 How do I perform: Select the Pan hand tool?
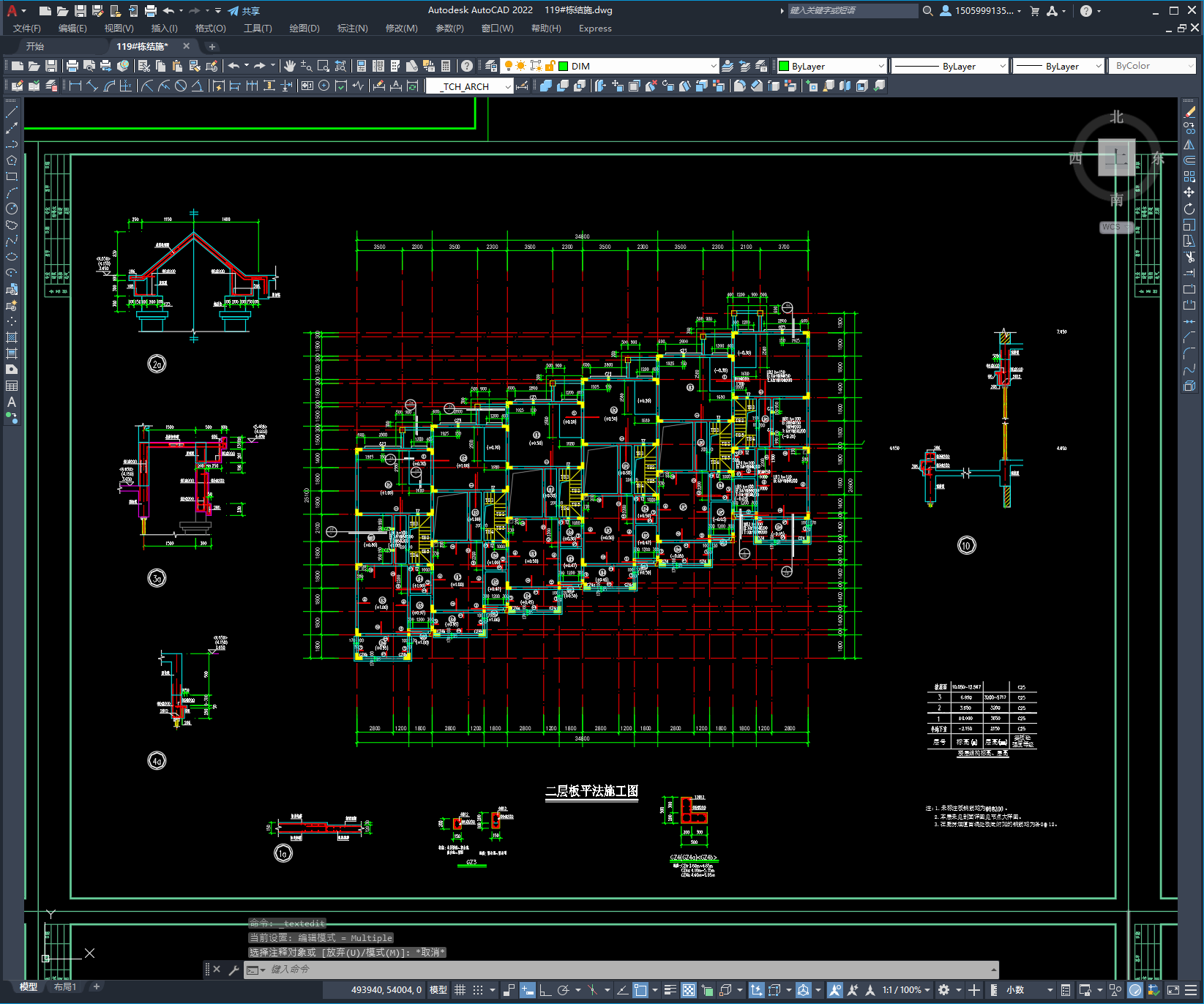[x=290, y=66]
